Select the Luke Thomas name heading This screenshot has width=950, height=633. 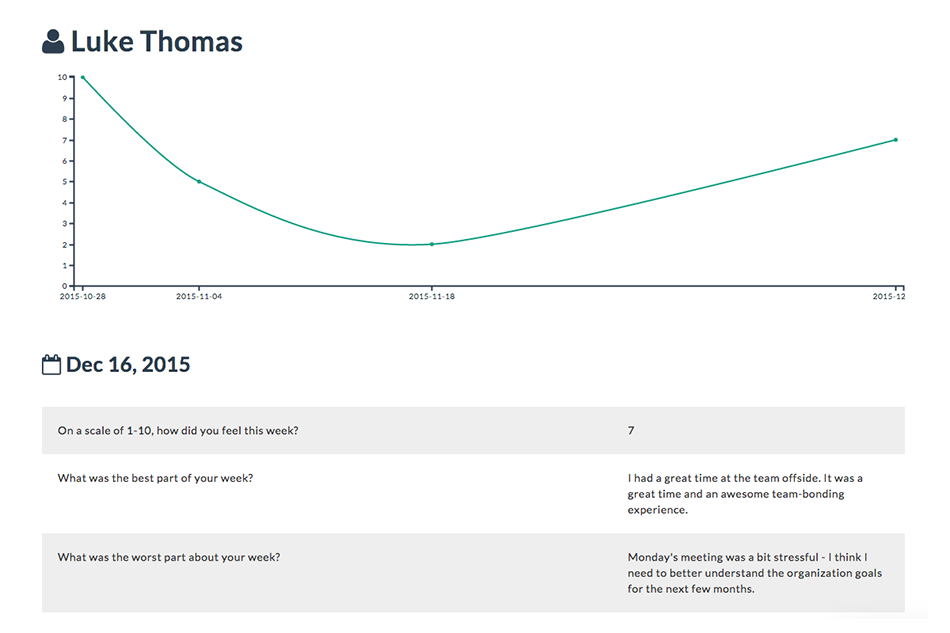pyautogui.click(x=157, y=42)
